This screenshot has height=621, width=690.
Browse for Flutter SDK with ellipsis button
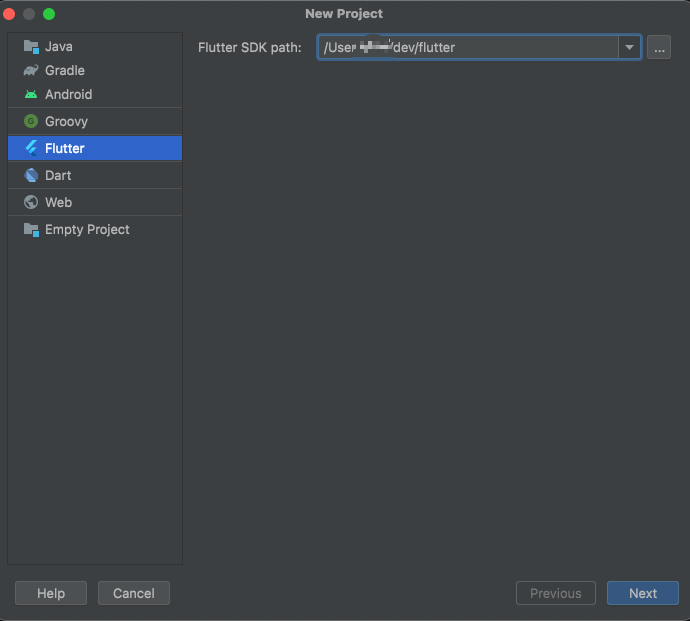click(x=659, y=47)
